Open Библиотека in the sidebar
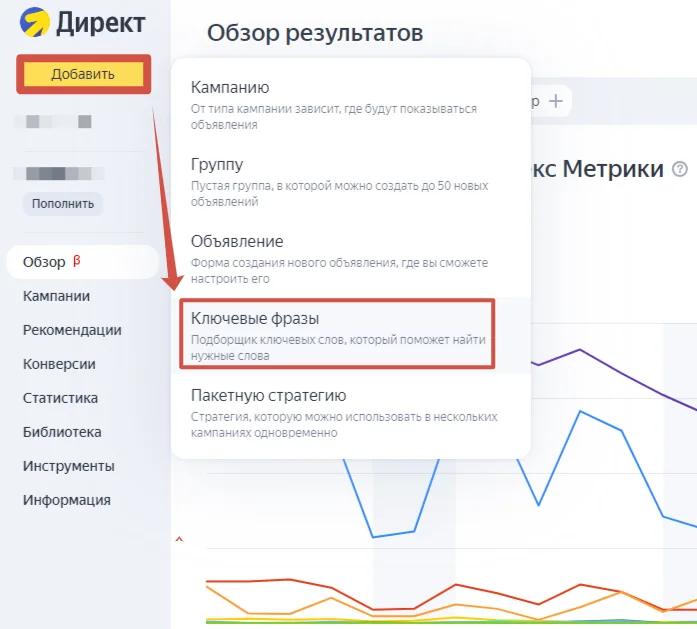The width and height of the screenshot is (697, 629). [x=62, y=432]
